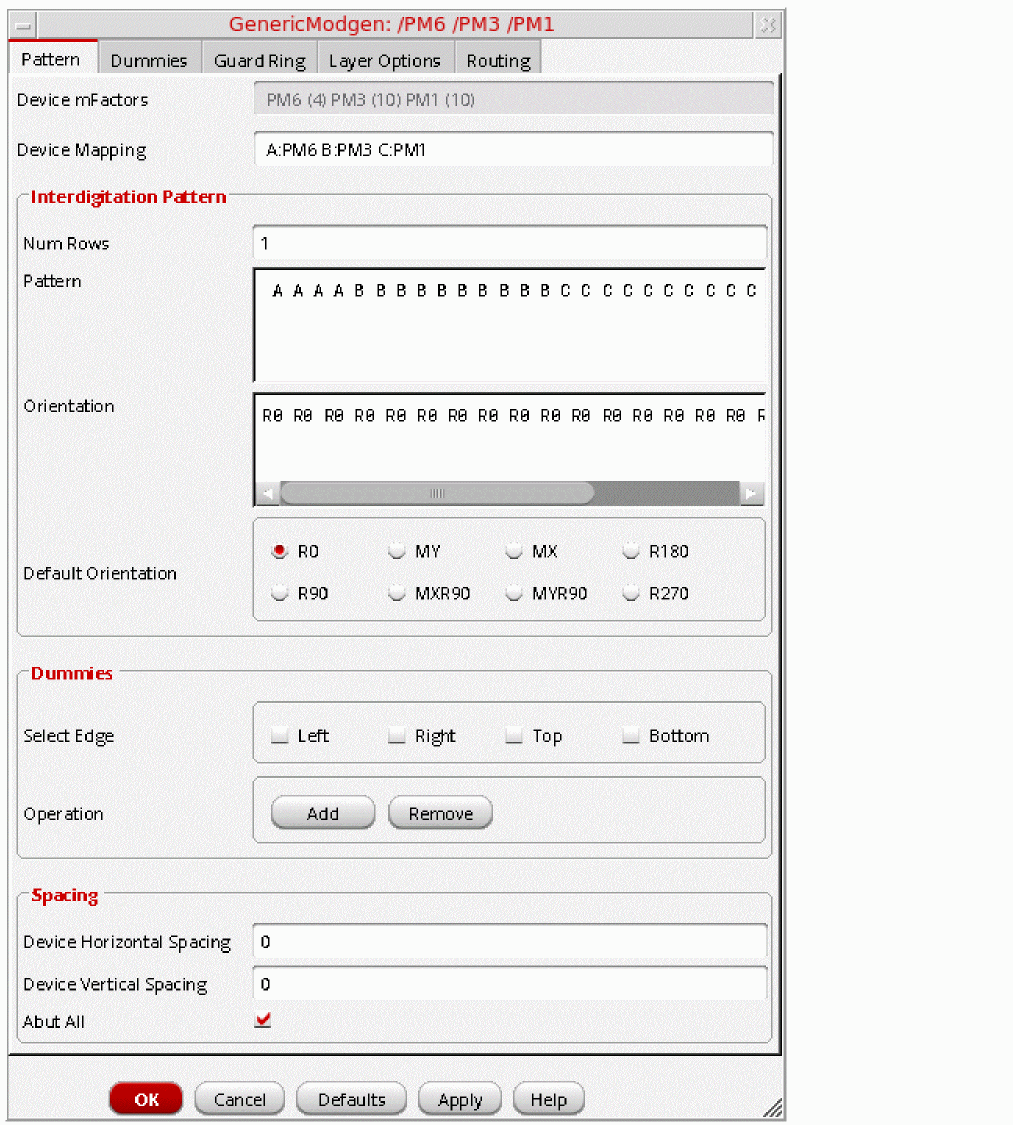This screenshot has height=1125, width=1013.
Task: Open the Routing tab
Action: pyautogui.click(x=499, y=60)
